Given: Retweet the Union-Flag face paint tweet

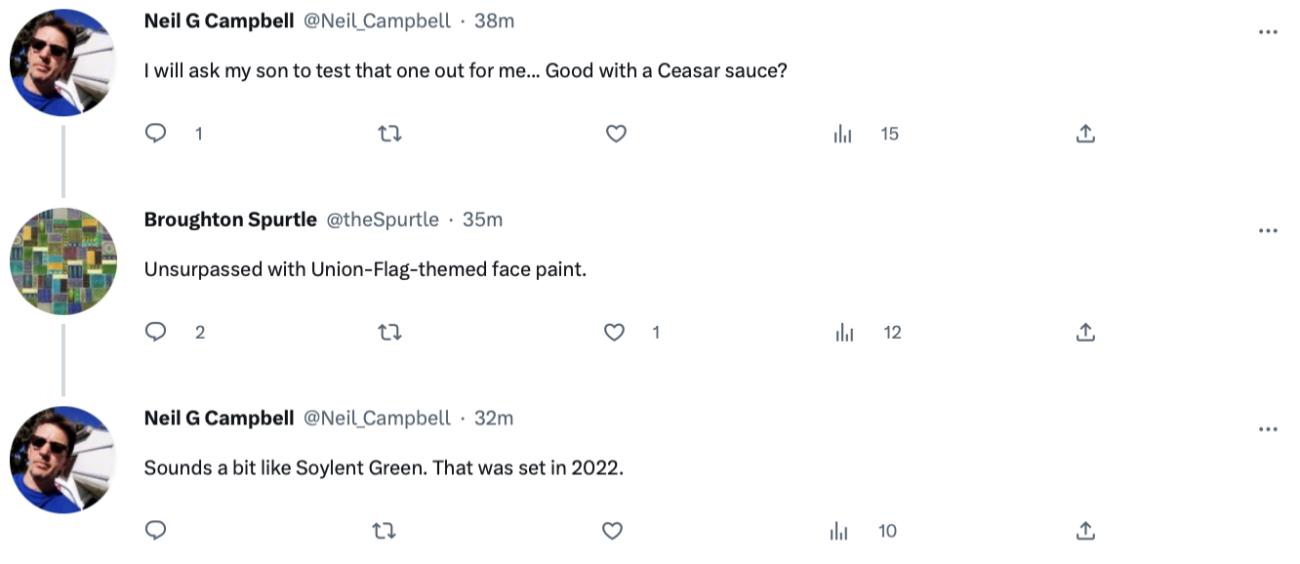Looking at the screenshot, I should click(x=388, y=332).
